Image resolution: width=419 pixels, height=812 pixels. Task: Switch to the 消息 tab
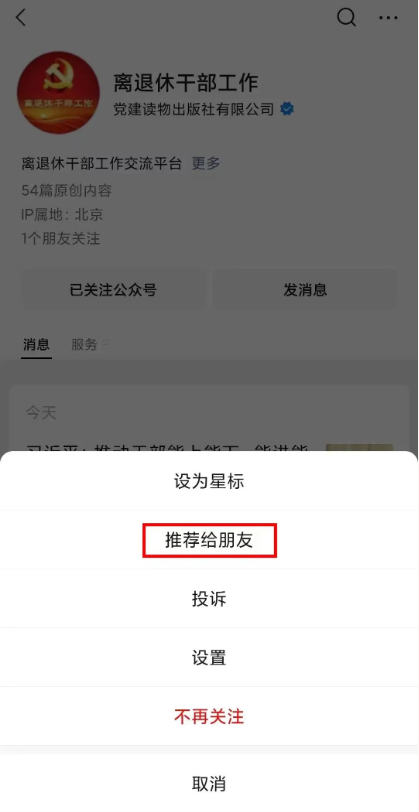36,344
